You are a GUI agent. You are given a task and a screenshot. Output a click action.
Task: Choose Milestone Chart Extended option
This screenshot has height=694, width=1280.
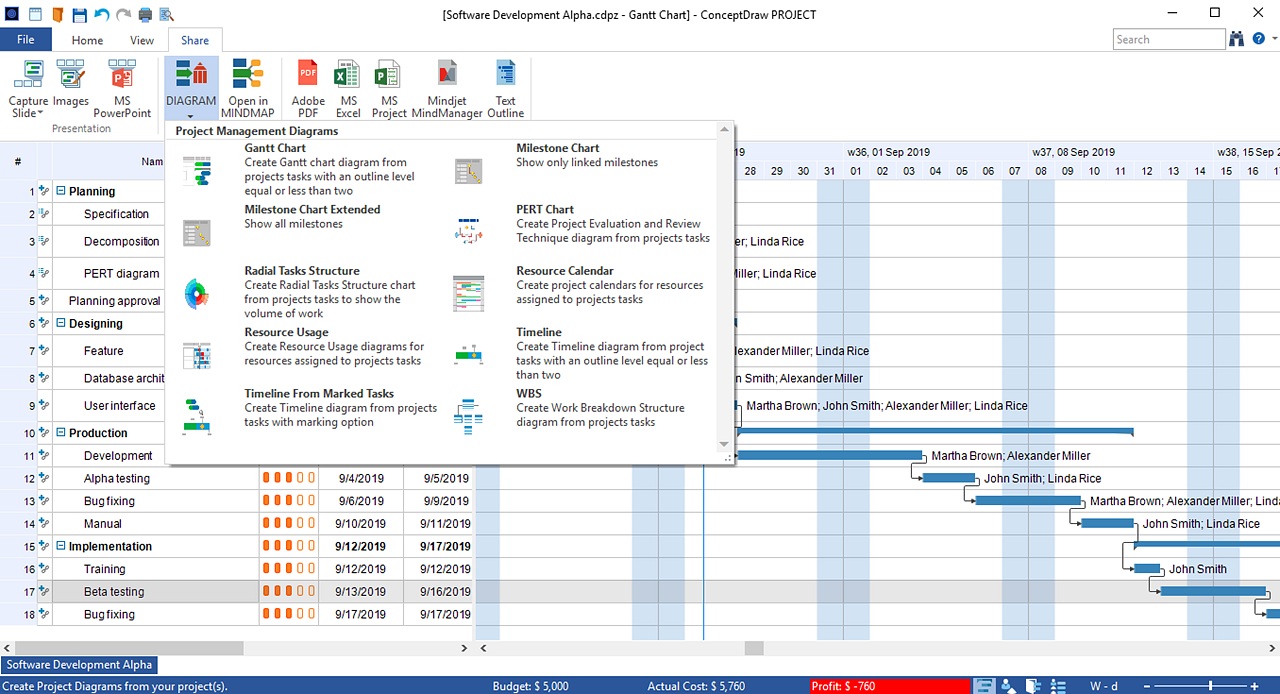point(310,231)
